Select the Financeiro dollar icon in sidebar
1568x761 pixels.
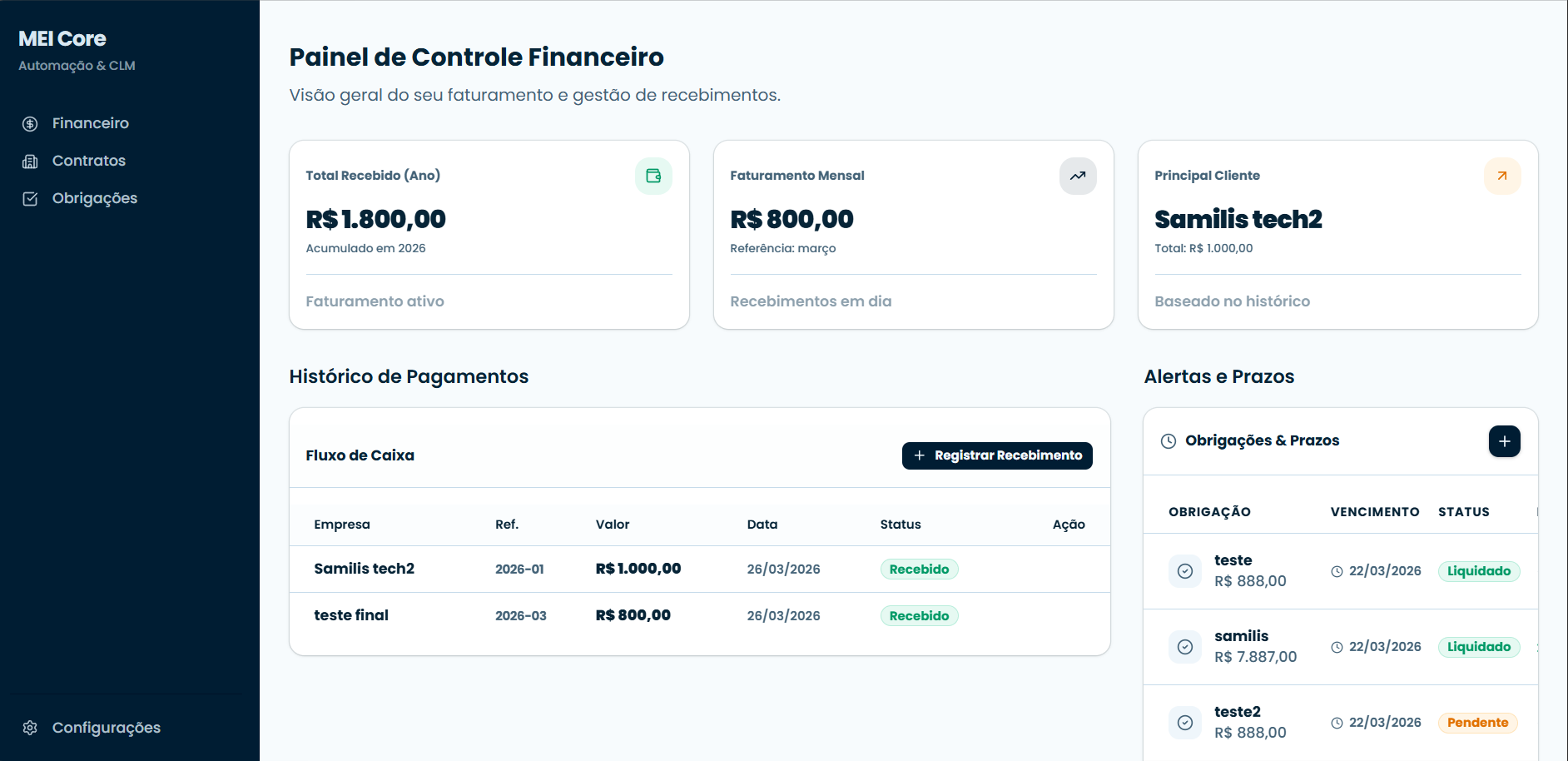pos(29,123)
